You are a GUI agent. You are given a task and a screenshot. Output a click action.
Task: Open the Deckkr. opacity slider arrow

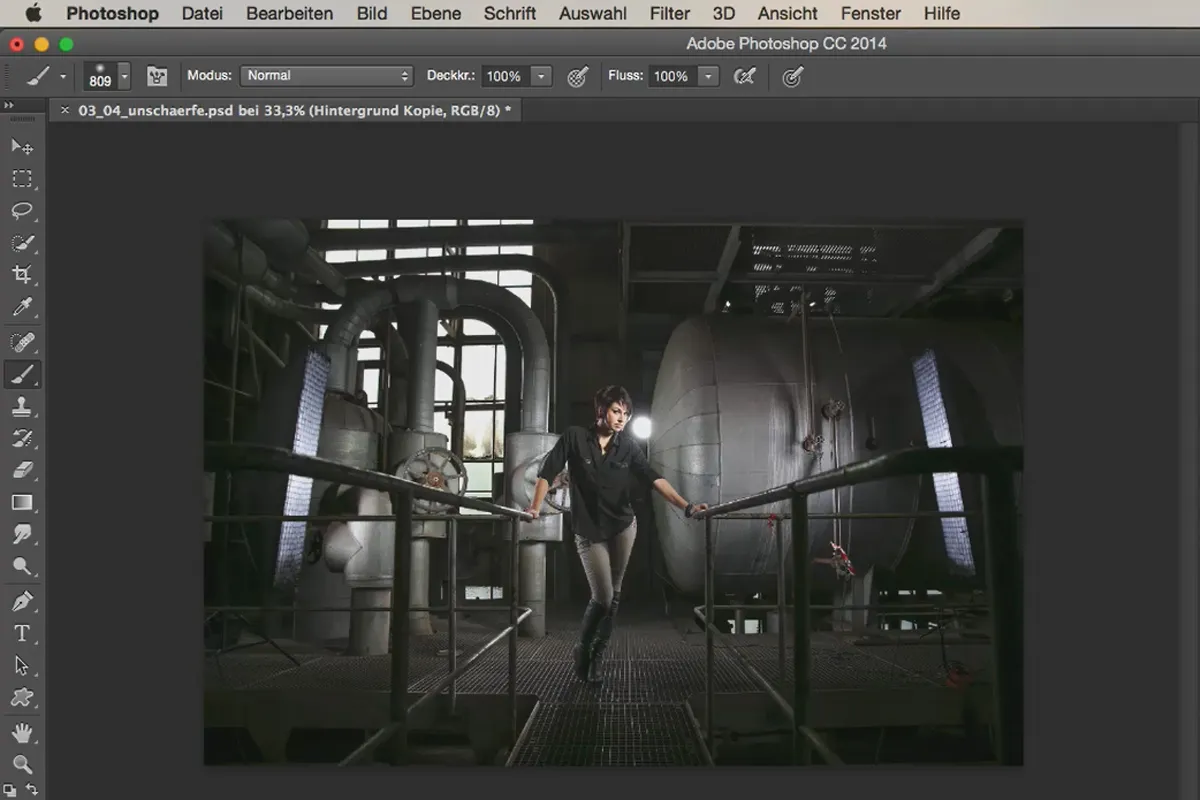(541, 76)
